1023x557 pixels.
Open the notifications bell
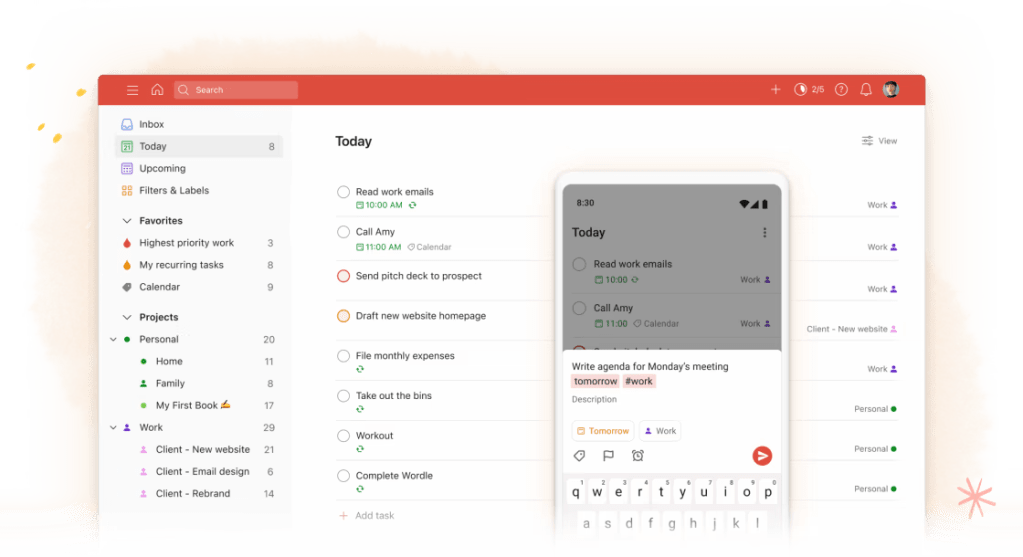pyautogui.click(x=866, y=90)
